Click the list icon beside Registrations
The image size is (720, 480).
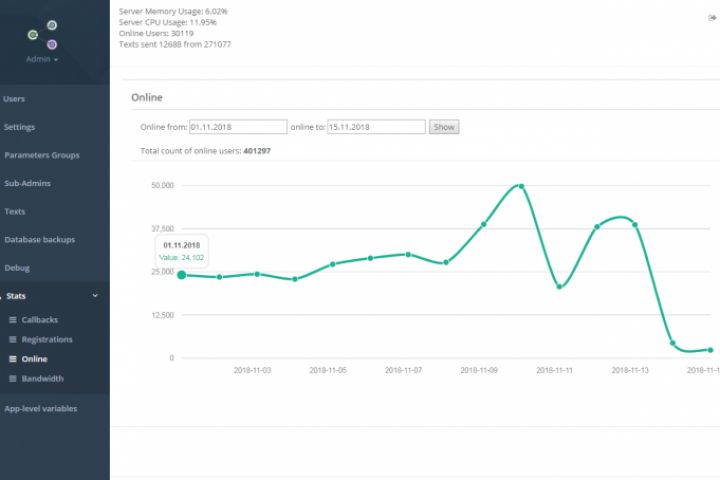(x=13, y=340)
